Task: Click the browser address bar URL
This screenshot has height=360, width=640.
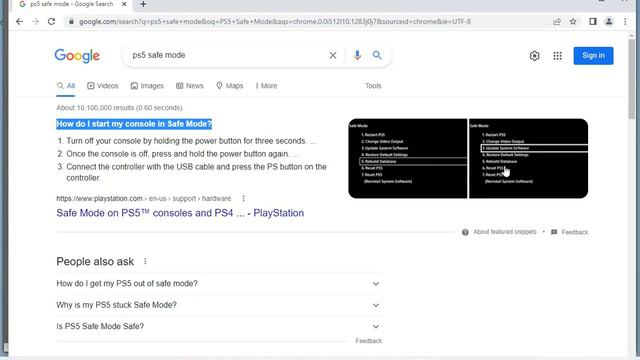Action: pos(275,22)
